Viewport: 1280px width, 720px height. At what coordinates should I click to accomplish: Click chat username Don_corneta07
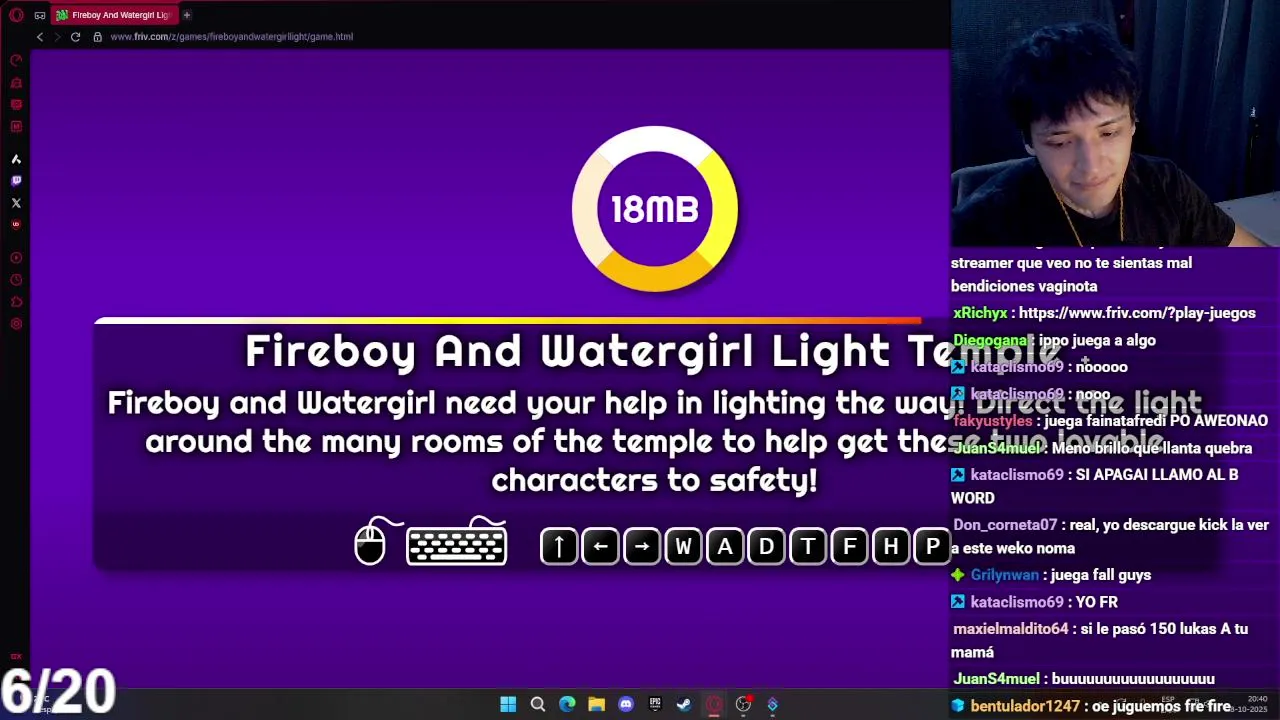1005,525
